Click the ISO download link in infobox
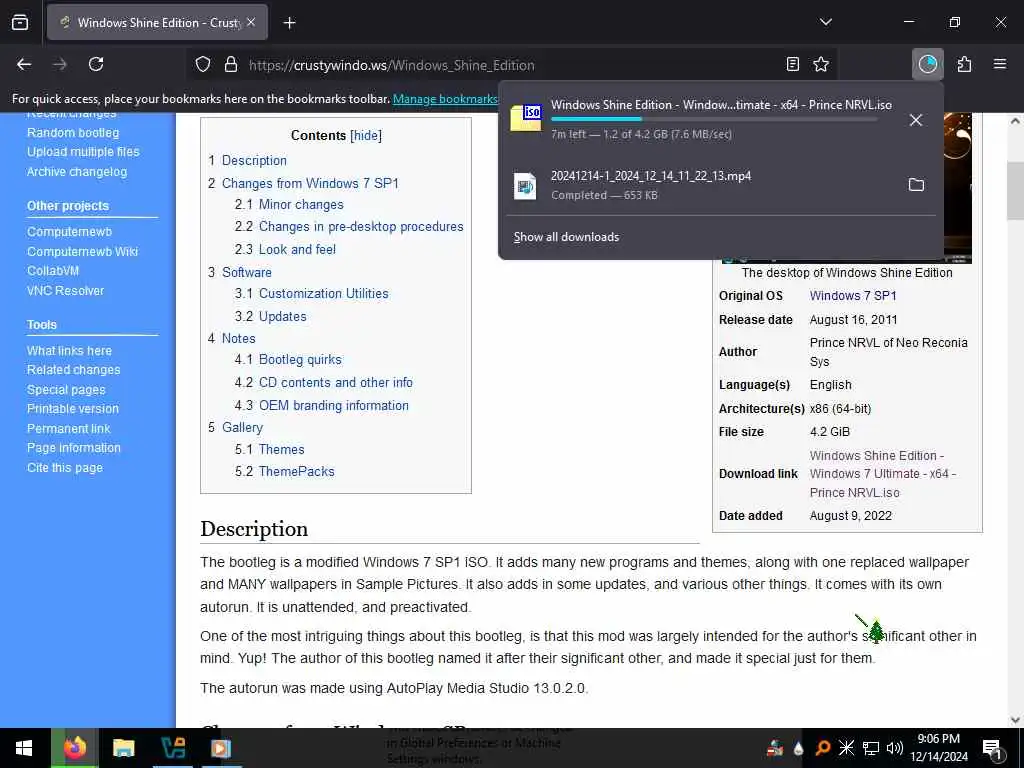 pos(883,474)
